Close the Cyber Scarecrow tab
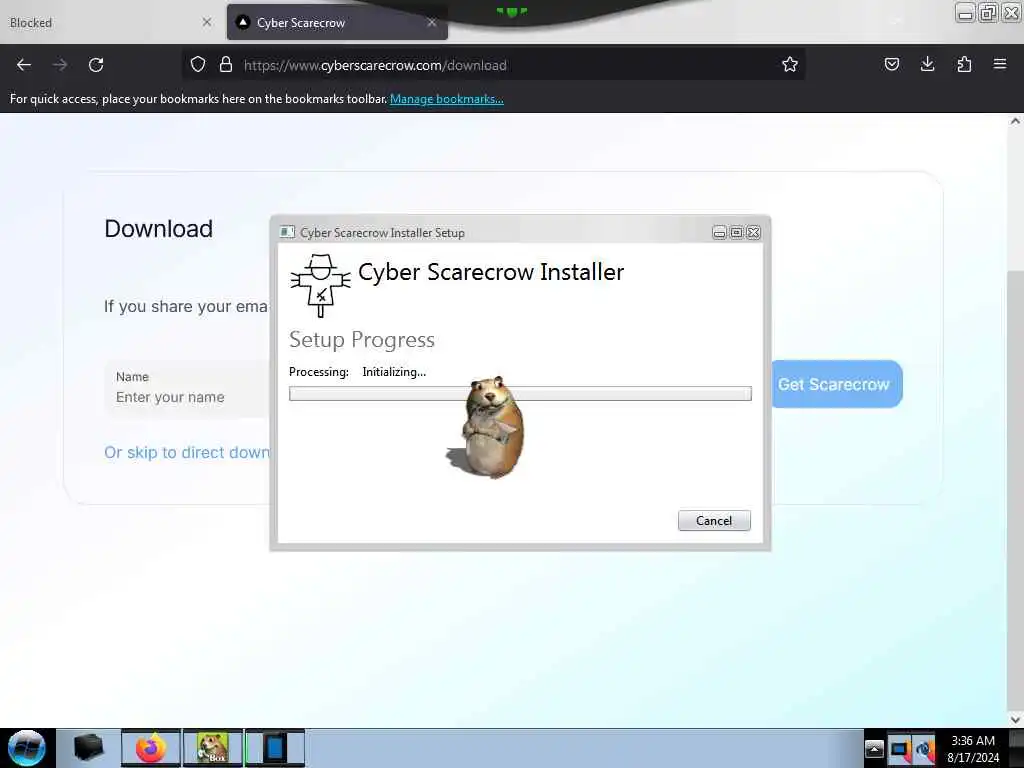The height and width of the screenshot is (768, 1024). click(x=432, y=22)
